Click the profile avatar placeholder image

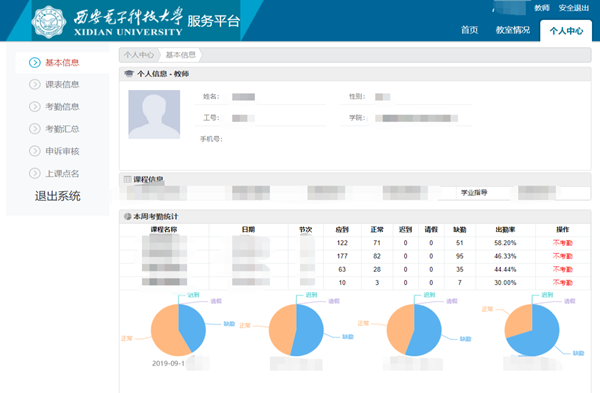click(x=154, y=114)
